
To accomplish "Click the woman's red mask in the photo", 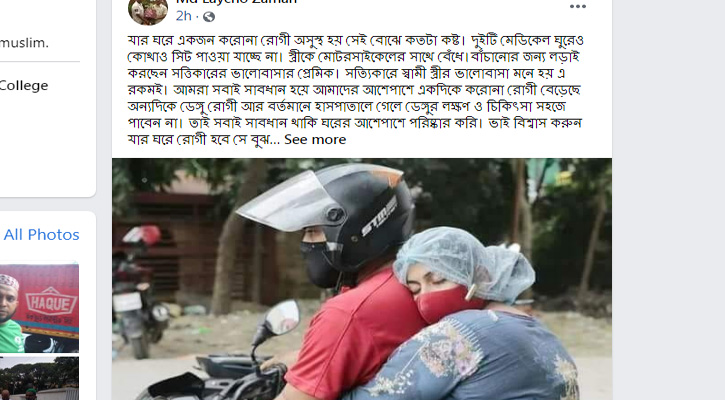I will point(448,303).
